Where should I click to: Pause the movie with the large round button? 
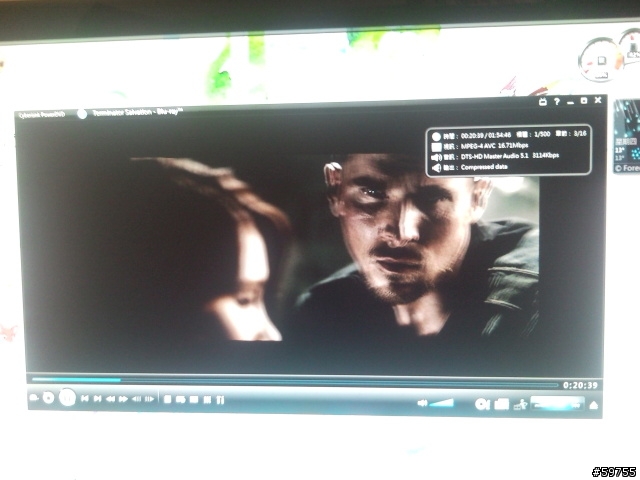pos(67,397)
